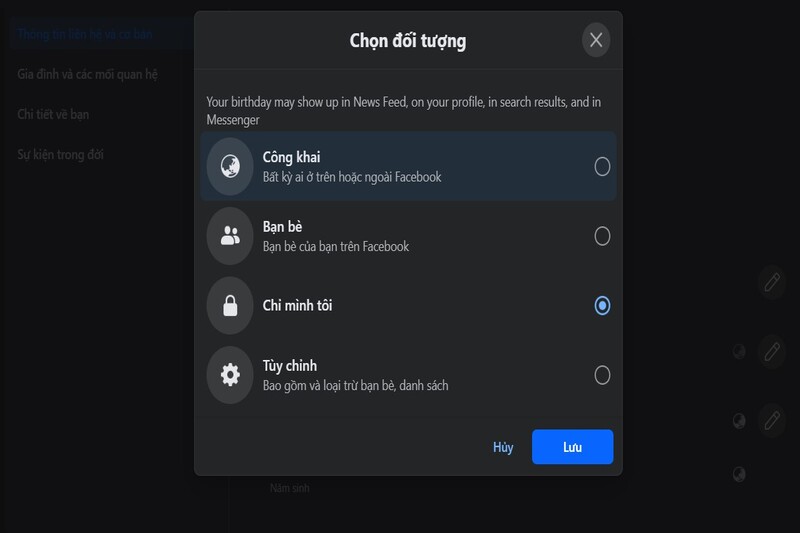Click the globe icon for Công khai
The image size is (800, 533).
[x=230, y=166]
